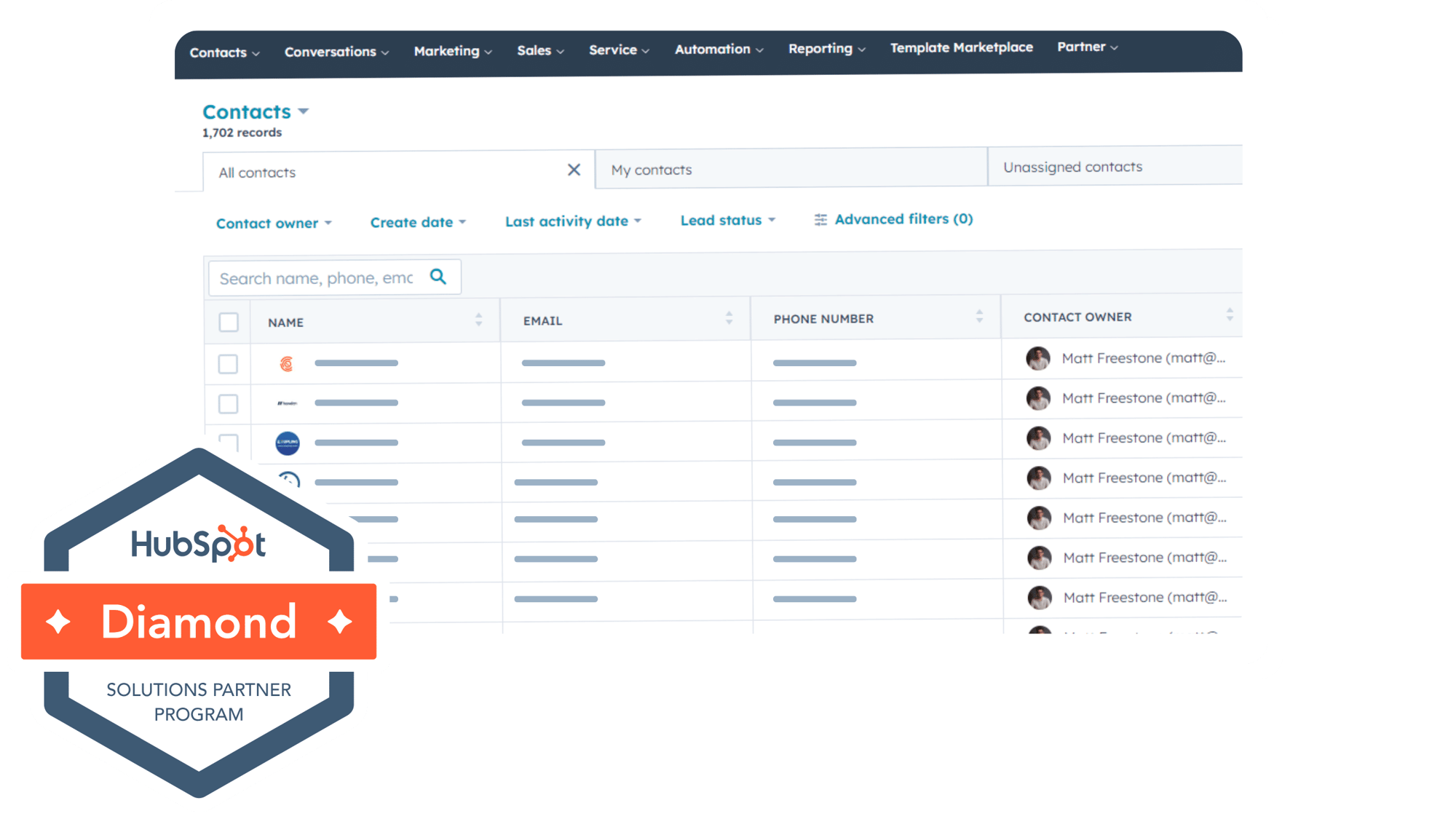Click the My contacts tab
Screen dimensions: 1456x819
pyautogui.click(x=790, y=168)
